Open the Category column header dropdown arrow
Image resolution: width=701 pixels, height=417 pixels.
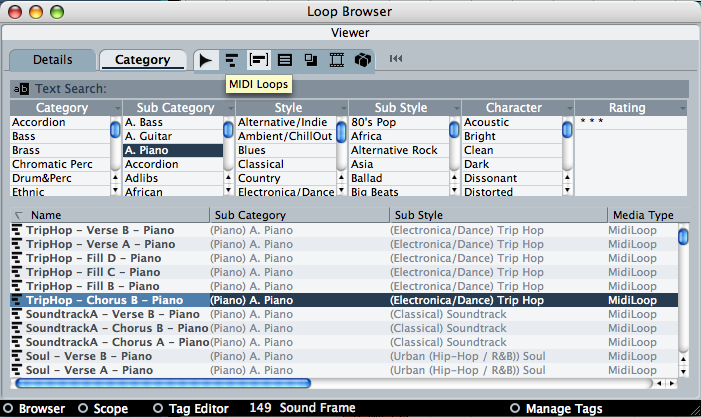point(117,108)
